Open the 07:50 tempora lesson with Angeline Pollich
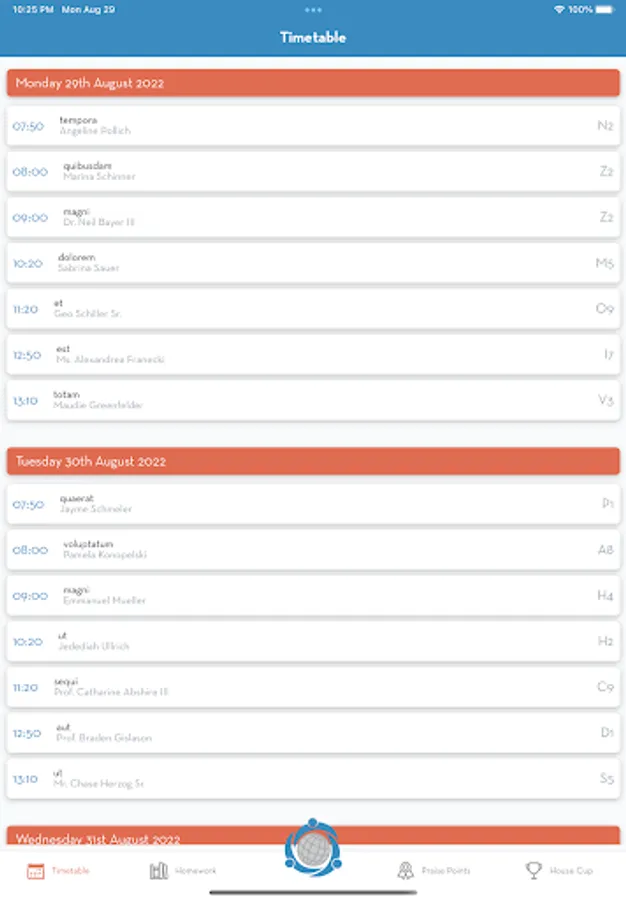 (313, 126)
